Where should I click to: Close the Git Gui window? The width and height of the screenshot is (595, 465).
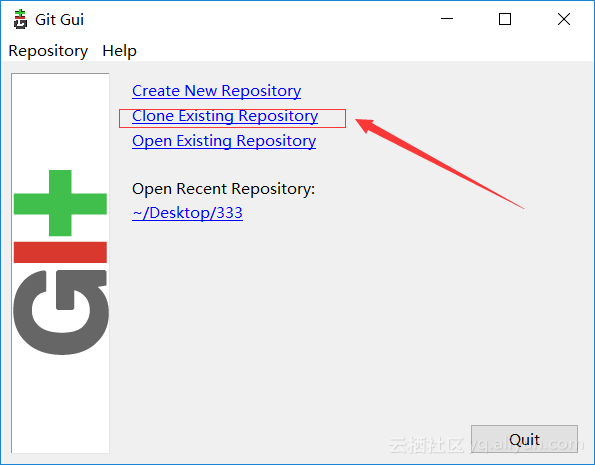(x=564, y=19)
